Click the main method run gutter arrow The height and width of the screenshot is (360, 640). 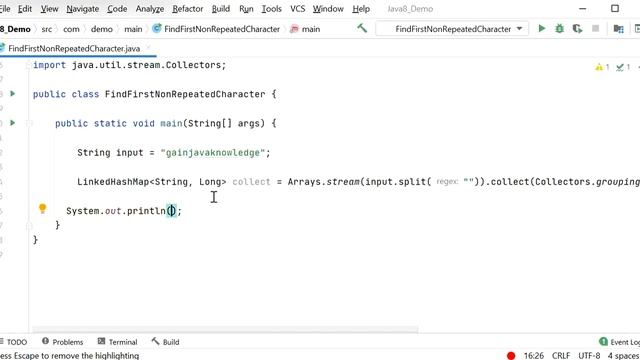click(x=13, y=123)
